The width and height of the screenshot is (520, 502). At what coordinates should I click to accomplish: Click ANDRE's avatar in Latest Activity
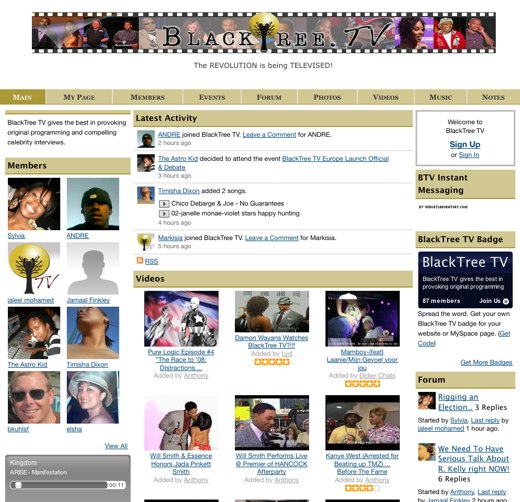[x=146, y=139]
